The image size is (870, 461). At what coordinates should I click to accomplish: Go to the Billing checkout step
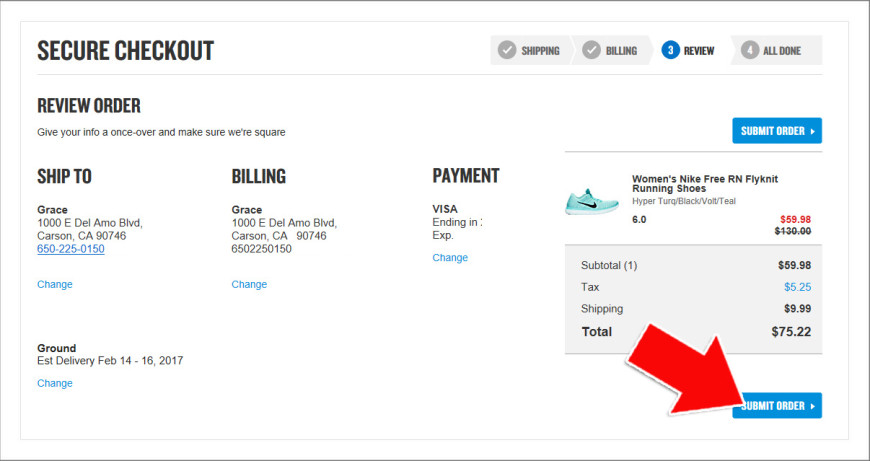(611, 50)
